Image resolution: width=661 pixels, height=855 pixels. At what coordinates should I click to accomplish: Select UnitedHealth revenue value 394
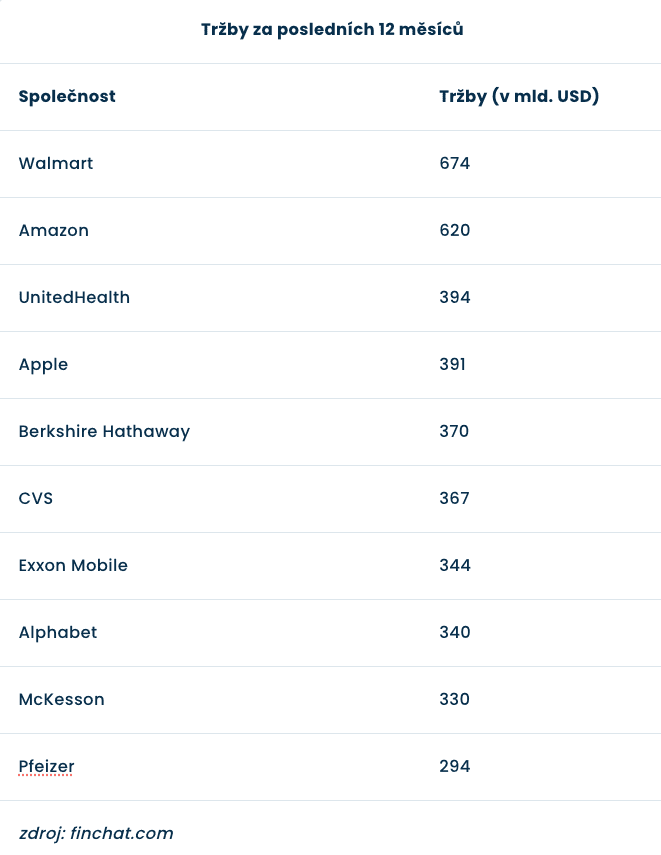[x=454, y=298]
